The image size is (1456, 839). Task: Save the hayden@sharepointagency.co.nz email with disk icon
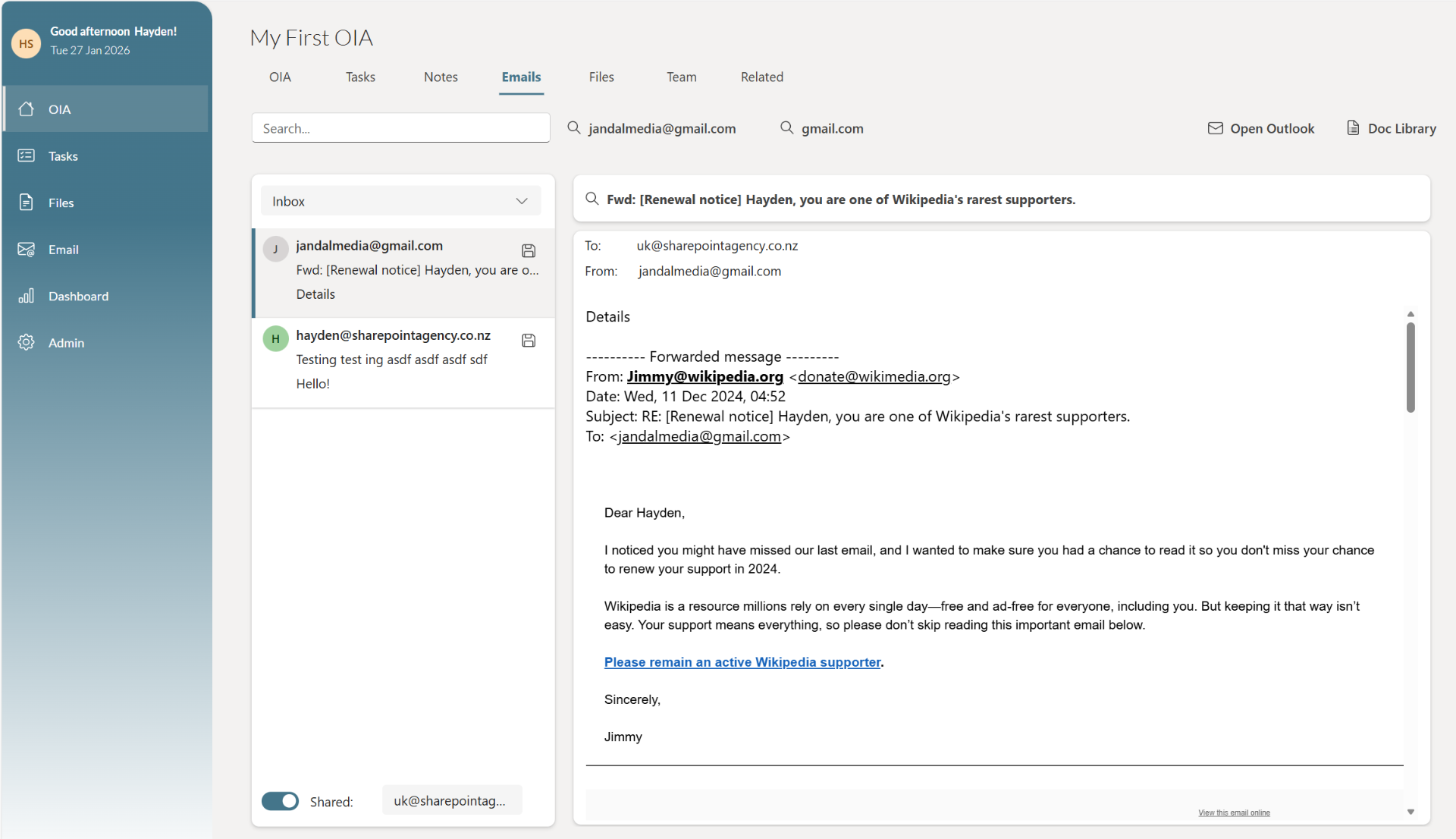[529, 341]
